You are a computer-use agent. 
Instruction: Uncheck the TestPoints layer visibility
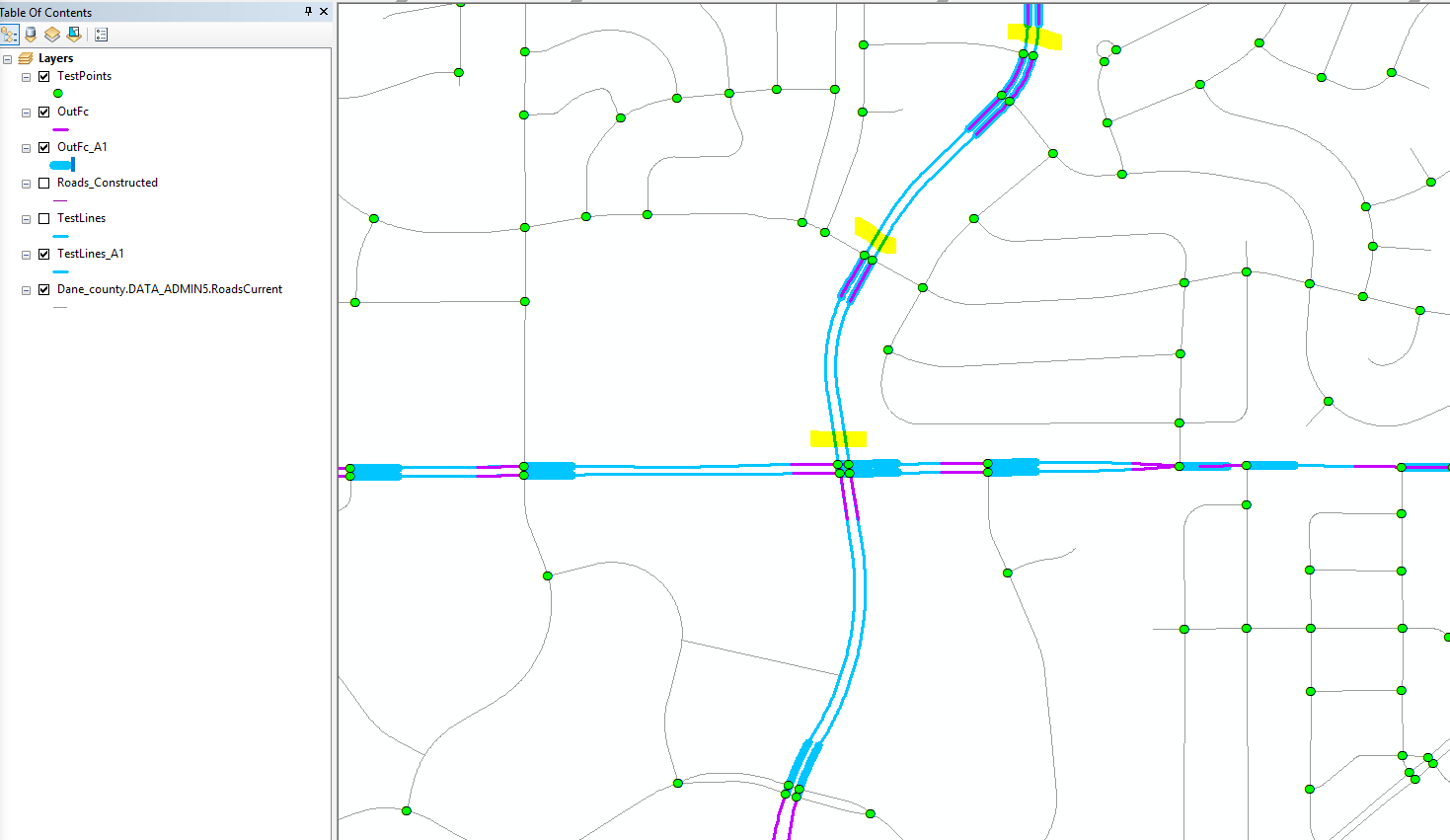pos(43,76)
